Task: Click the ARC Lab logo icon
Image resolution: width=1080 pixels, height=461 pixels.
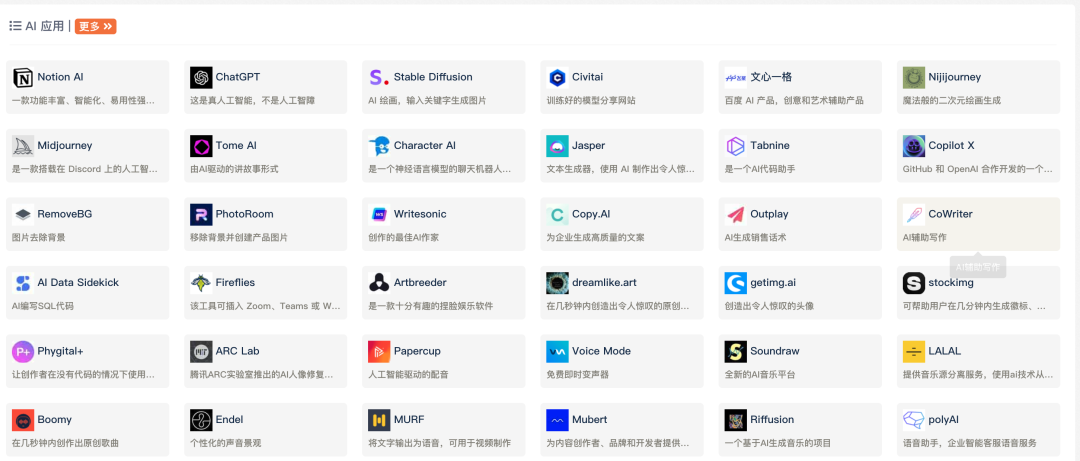Action: click(201, 351)
